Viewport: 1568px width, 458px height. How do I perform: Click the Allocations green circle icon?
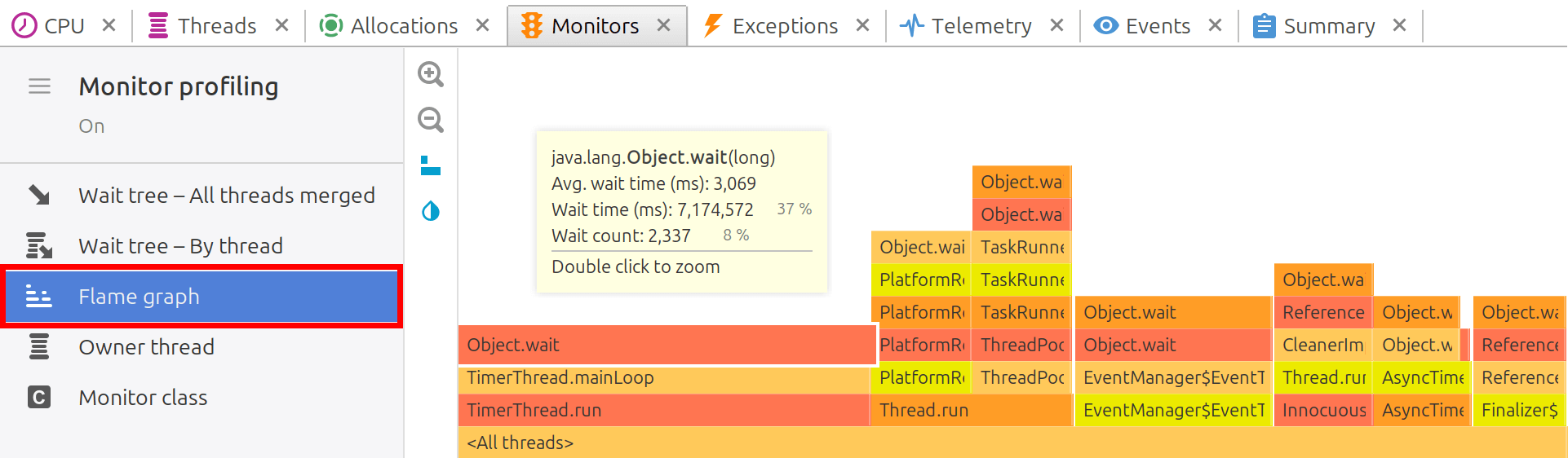tap(330, 26)
